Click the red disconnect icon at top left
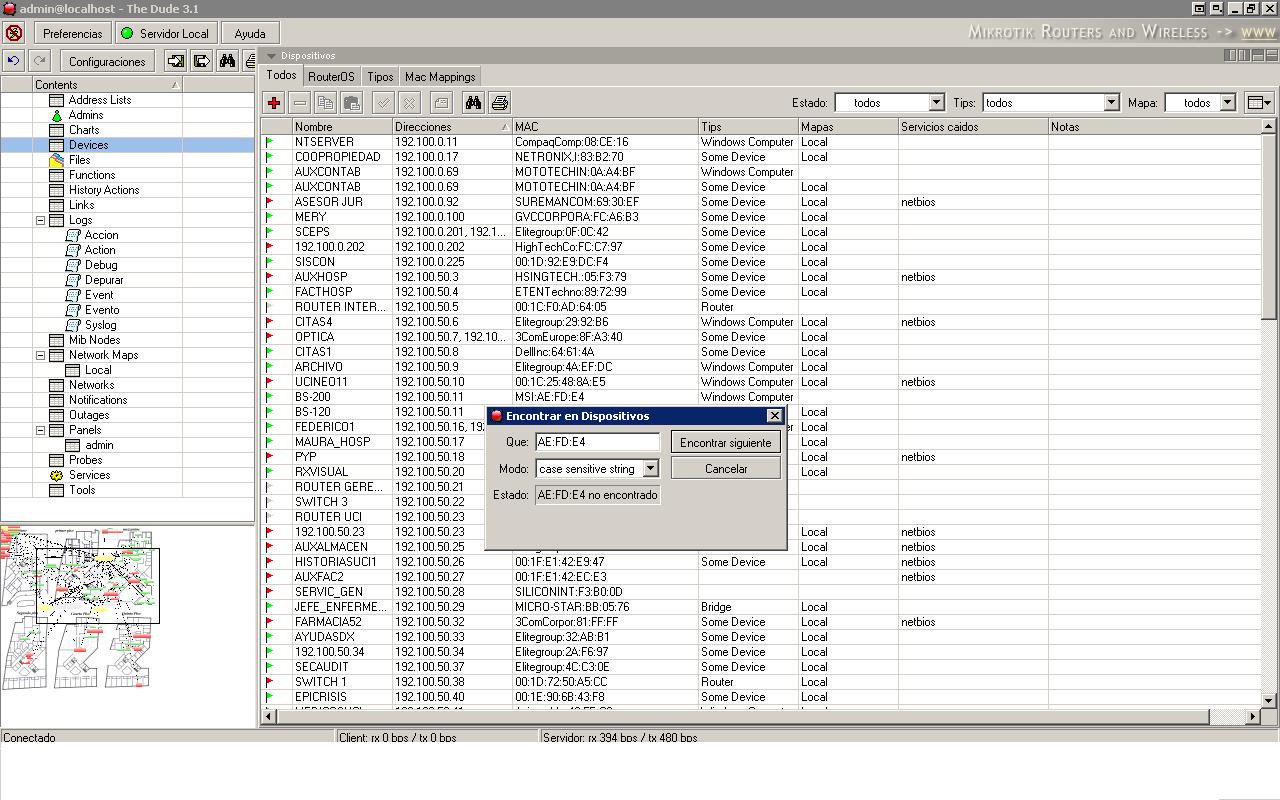1280x800 pixels. coord(14,33)
